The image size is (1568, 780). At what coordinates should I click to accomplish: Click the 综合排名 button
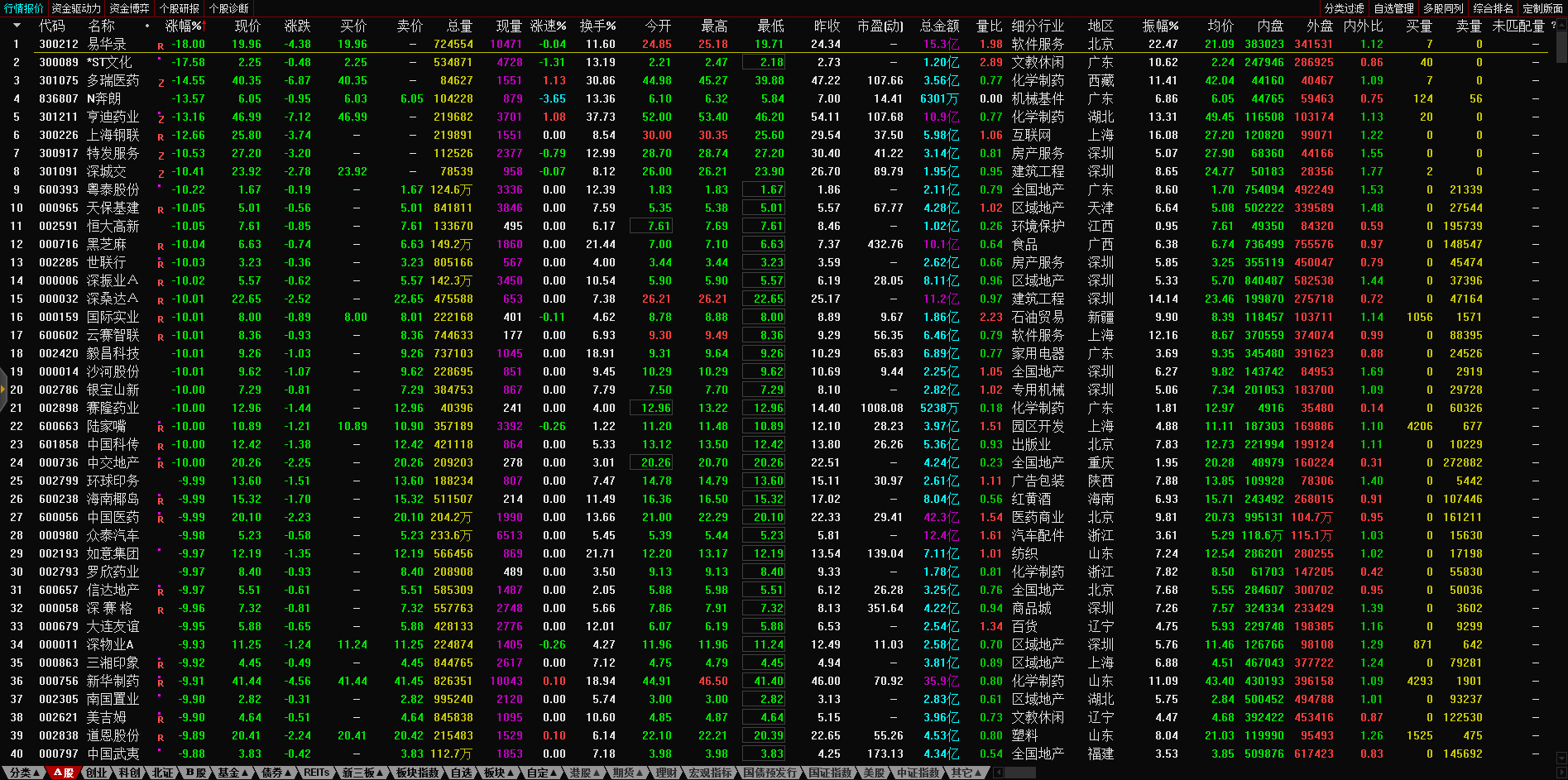tap(1493, 8)
